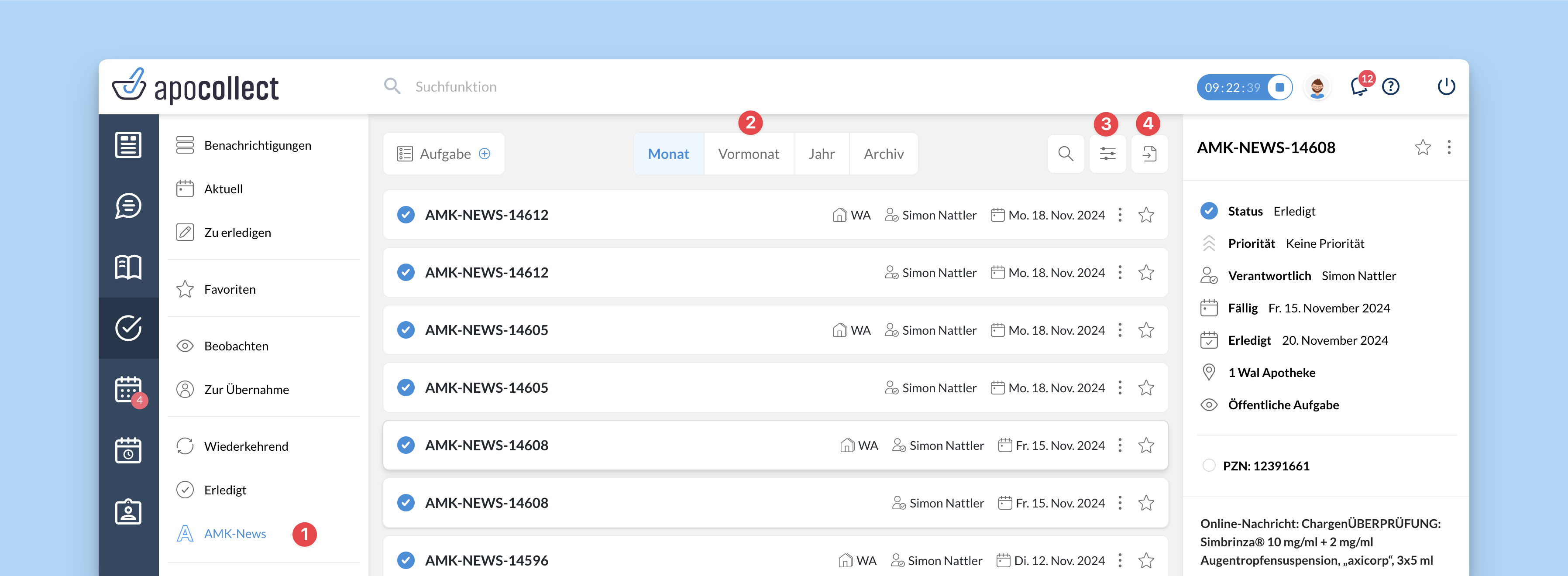The width and height of the screenshot is (1568, 576).
Task: Click the Aufgabe add button
Action: 444,154
